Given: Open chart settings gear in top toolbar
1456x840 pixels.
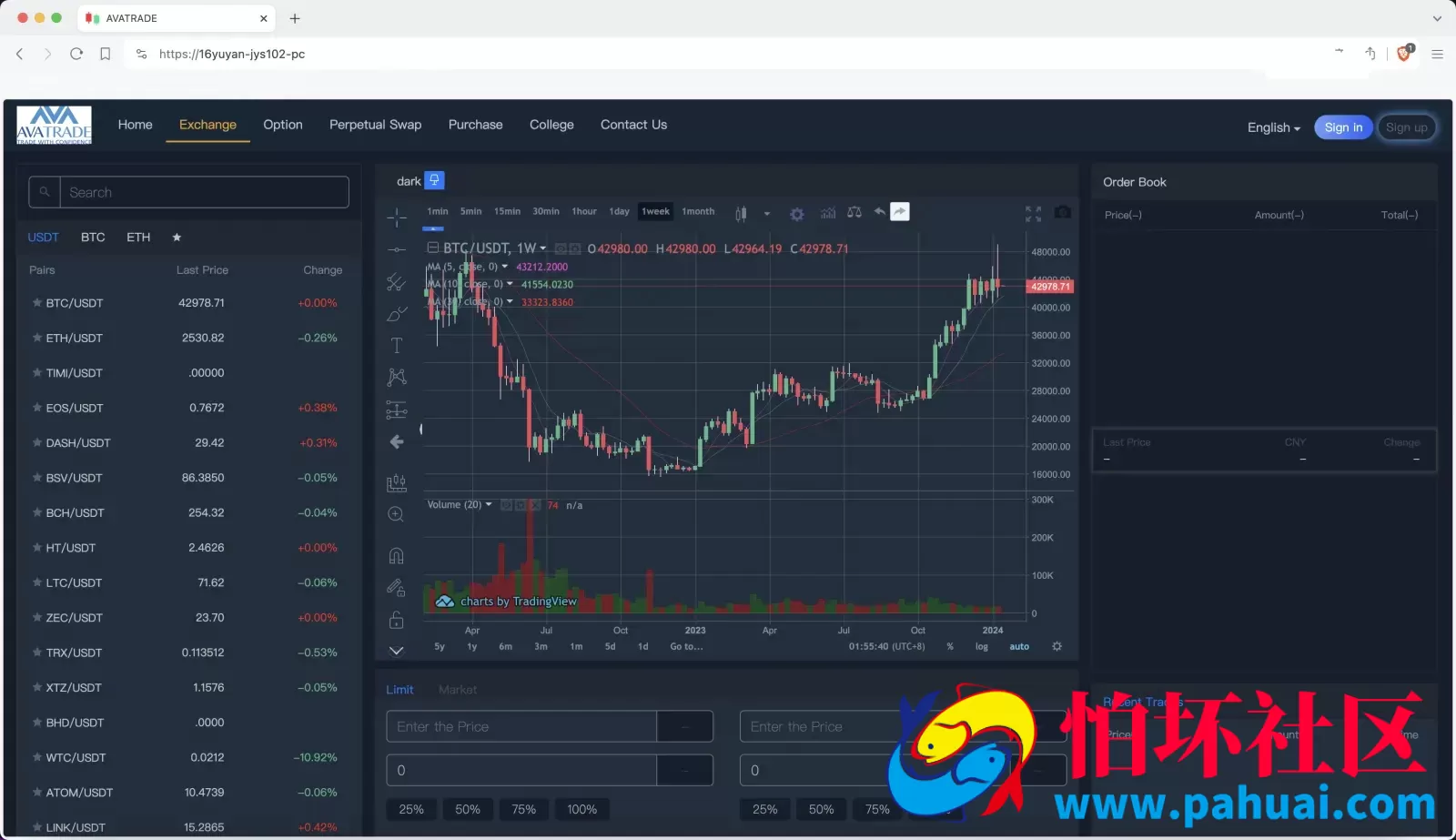Looking at the screenshot, I should 797,214.
